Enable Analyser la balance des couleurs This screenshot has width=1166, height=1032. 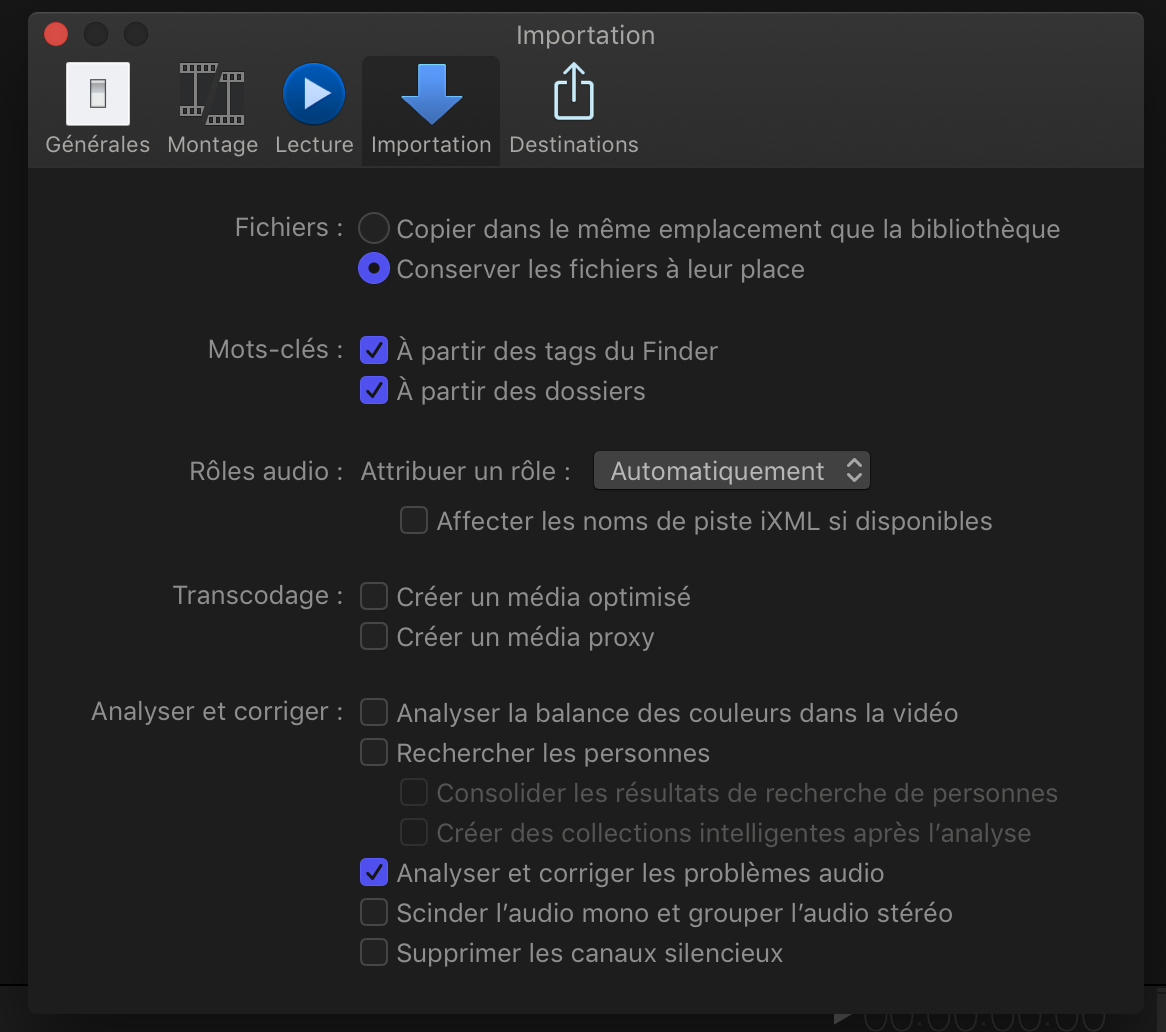pos(374,712)
